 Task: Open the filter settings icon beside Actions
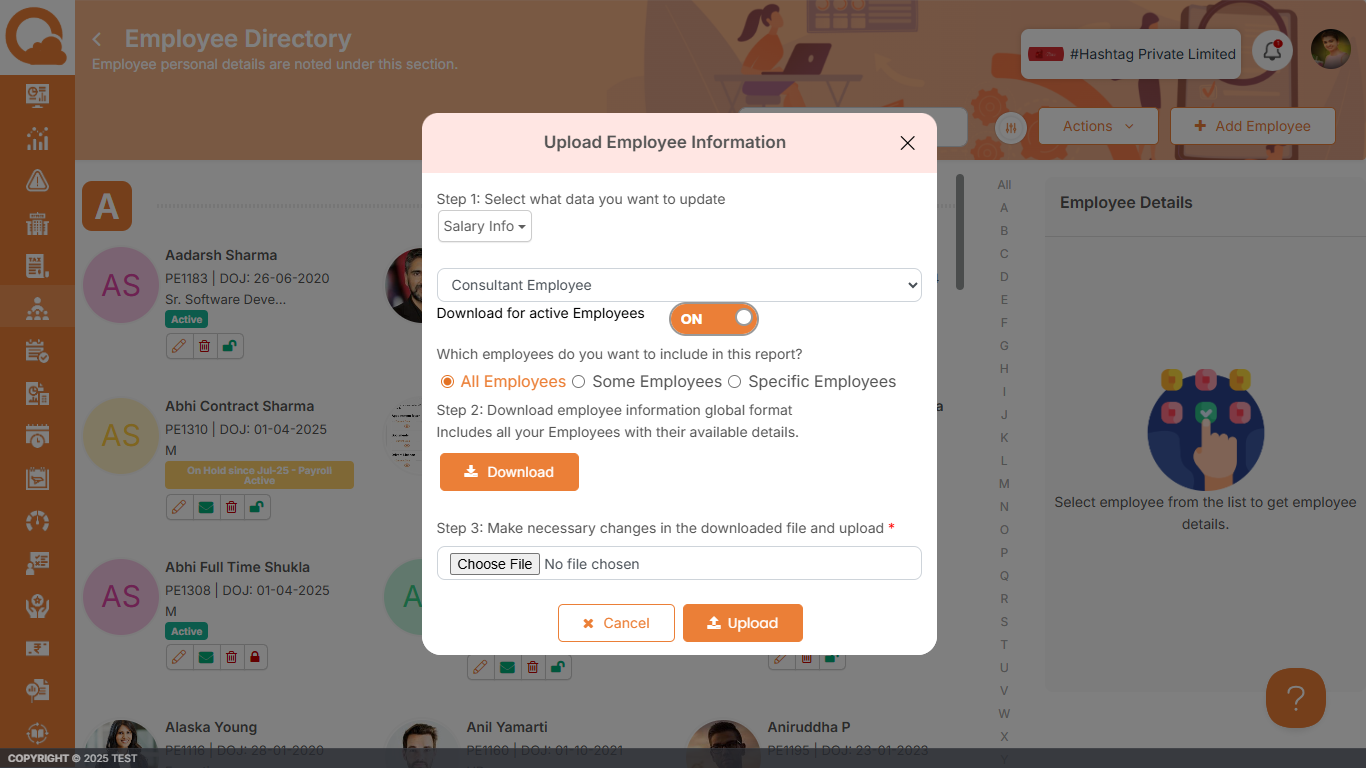pos(1011,128)
